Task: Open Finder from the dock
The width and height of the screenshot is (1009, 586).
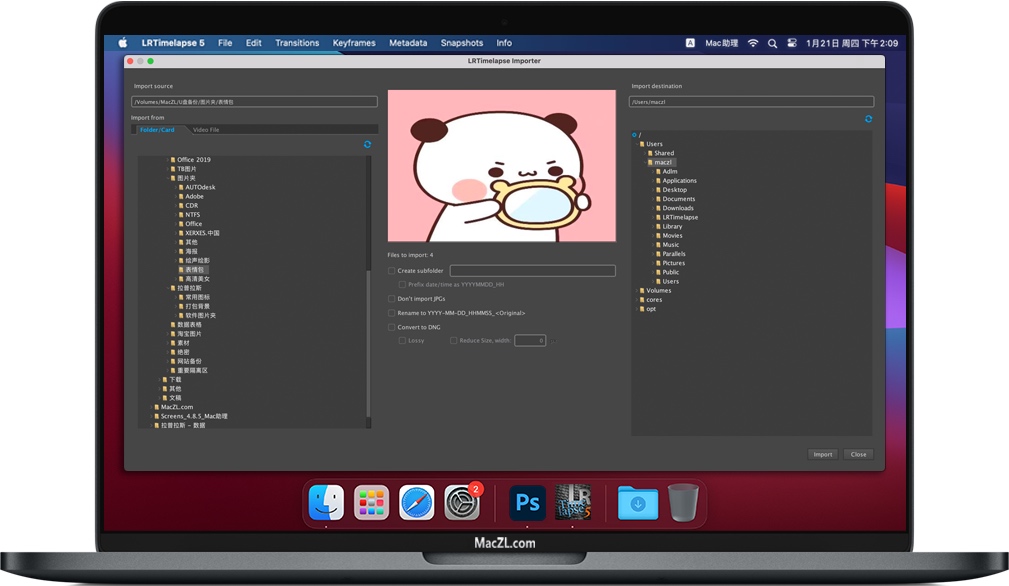Action: pyautogui.click(x=326, y=502)
